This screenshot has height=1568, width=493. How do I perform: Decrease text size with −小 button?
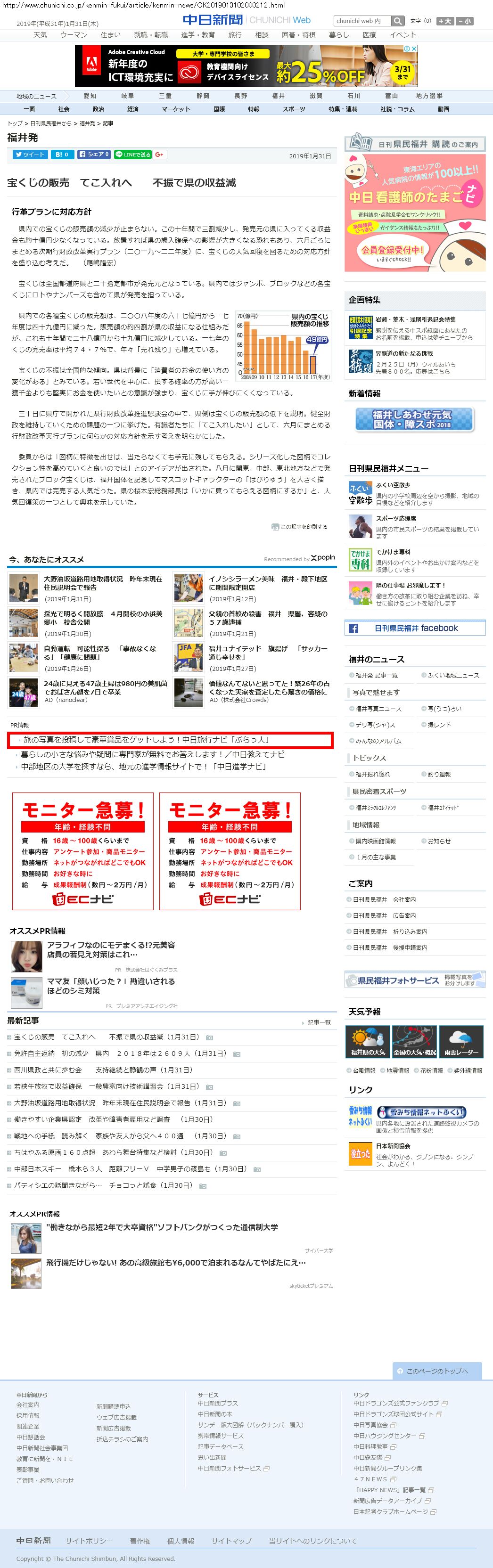coord(464,21)
